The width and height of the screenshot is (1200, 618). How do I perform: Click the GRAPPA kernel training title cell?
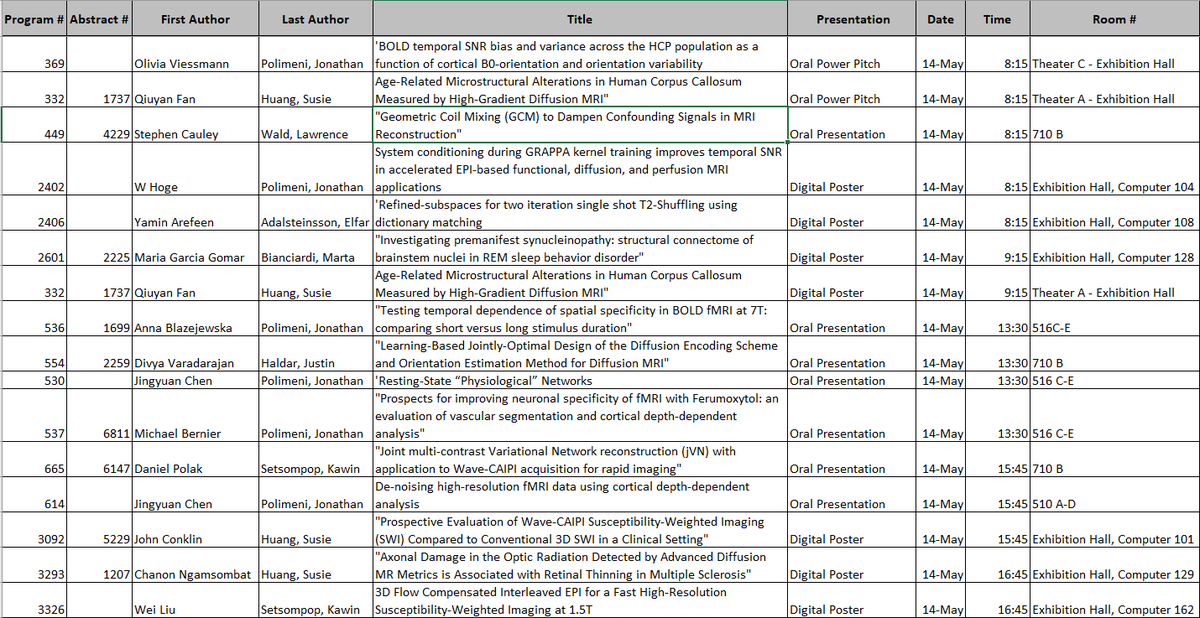pos(579,170)
